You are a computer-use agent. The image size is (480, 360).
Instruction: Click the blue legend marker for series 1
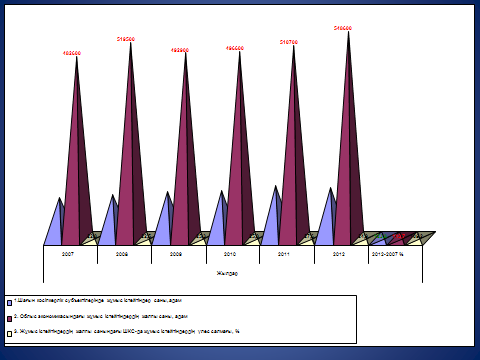click(x=9, y=303)
